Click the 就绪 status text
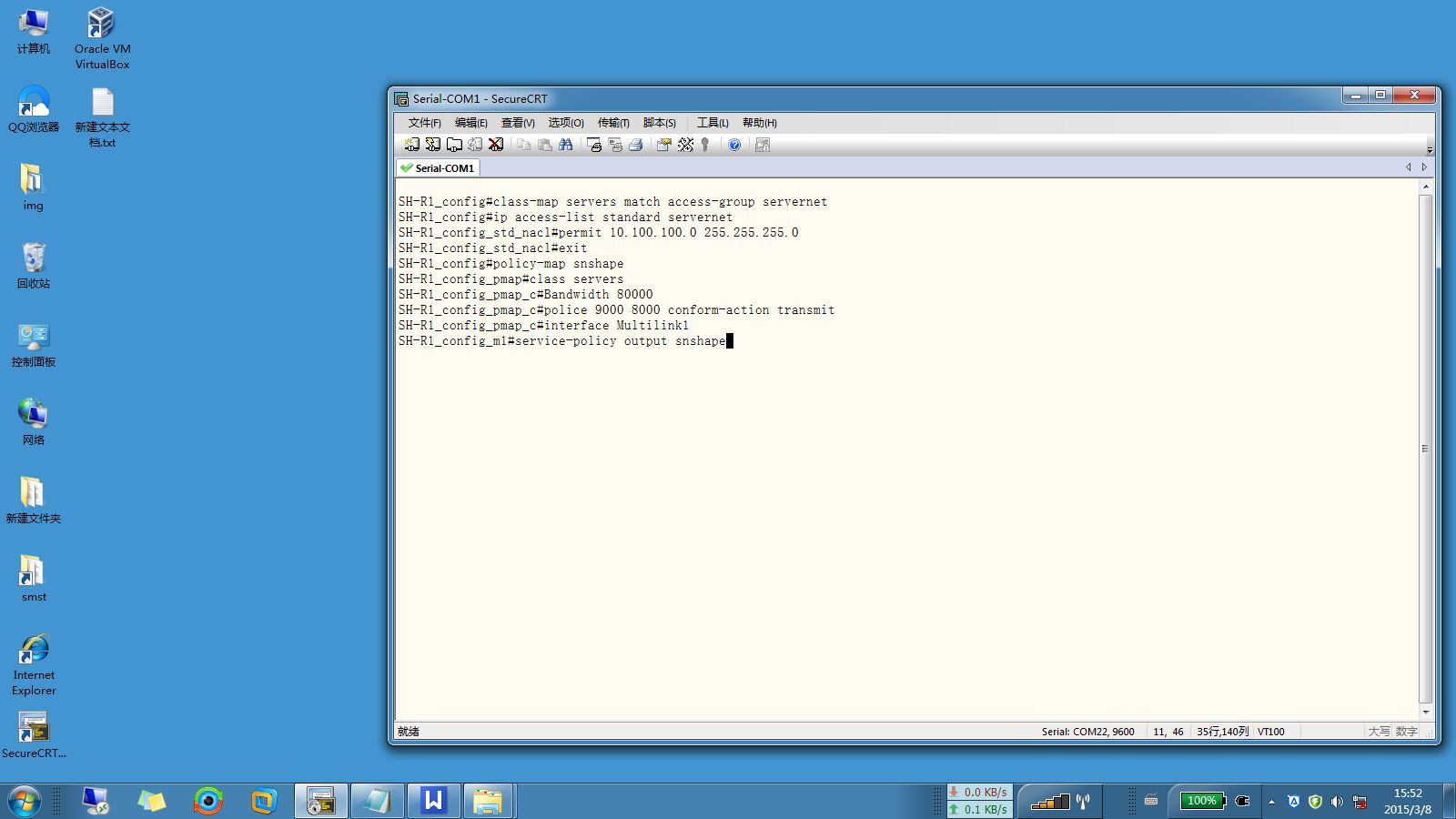This screenshot has width=1456, height=819. (409, 732)
